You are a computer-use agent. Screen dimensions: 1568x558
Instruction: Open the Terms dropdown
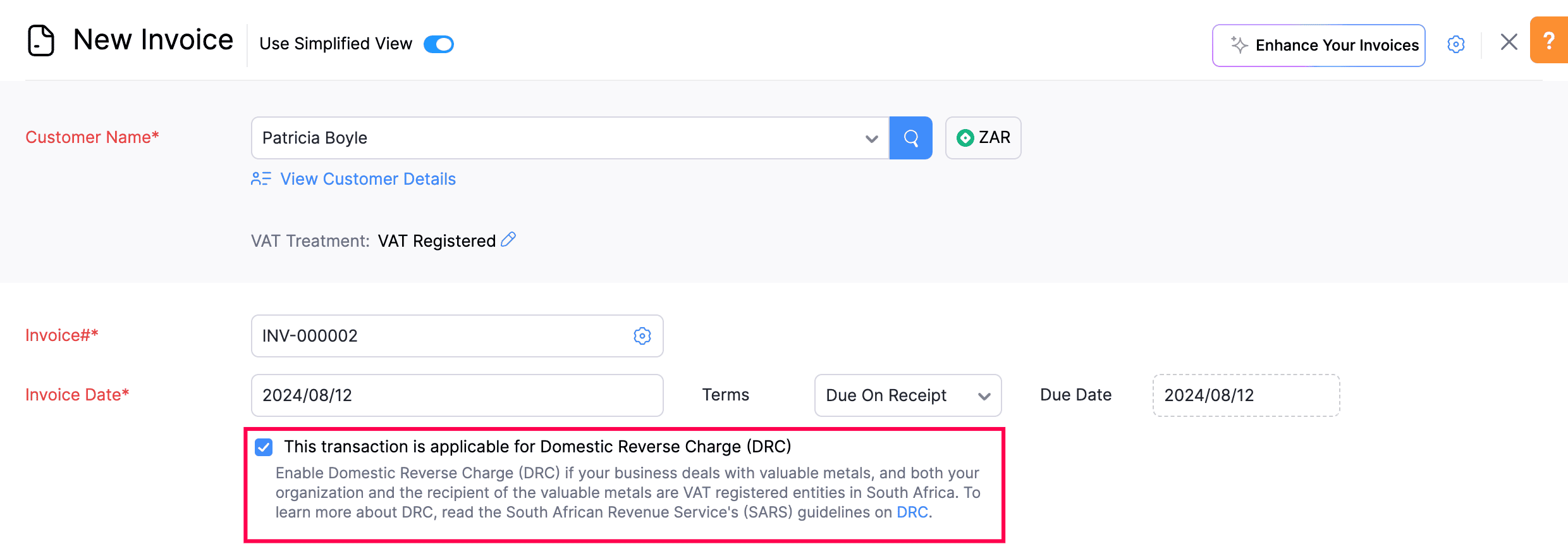(x=907, y=395)
